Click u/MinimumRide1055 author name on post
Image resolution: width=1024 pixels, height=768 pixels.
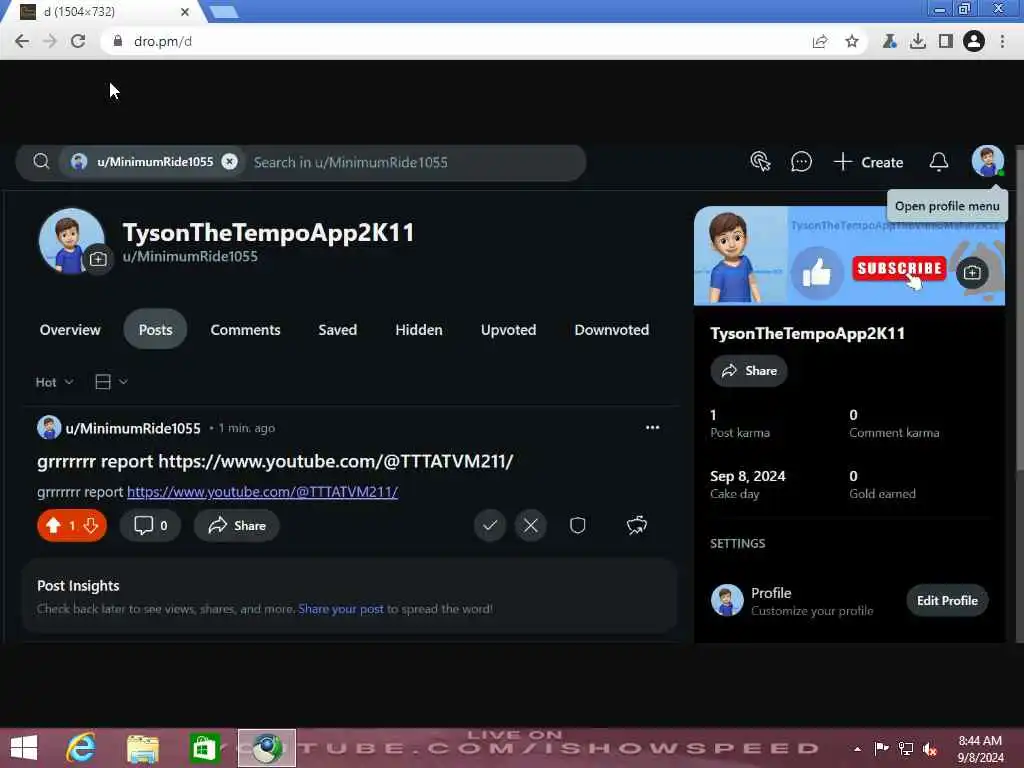pyautogui.click(x=133, y=428)
